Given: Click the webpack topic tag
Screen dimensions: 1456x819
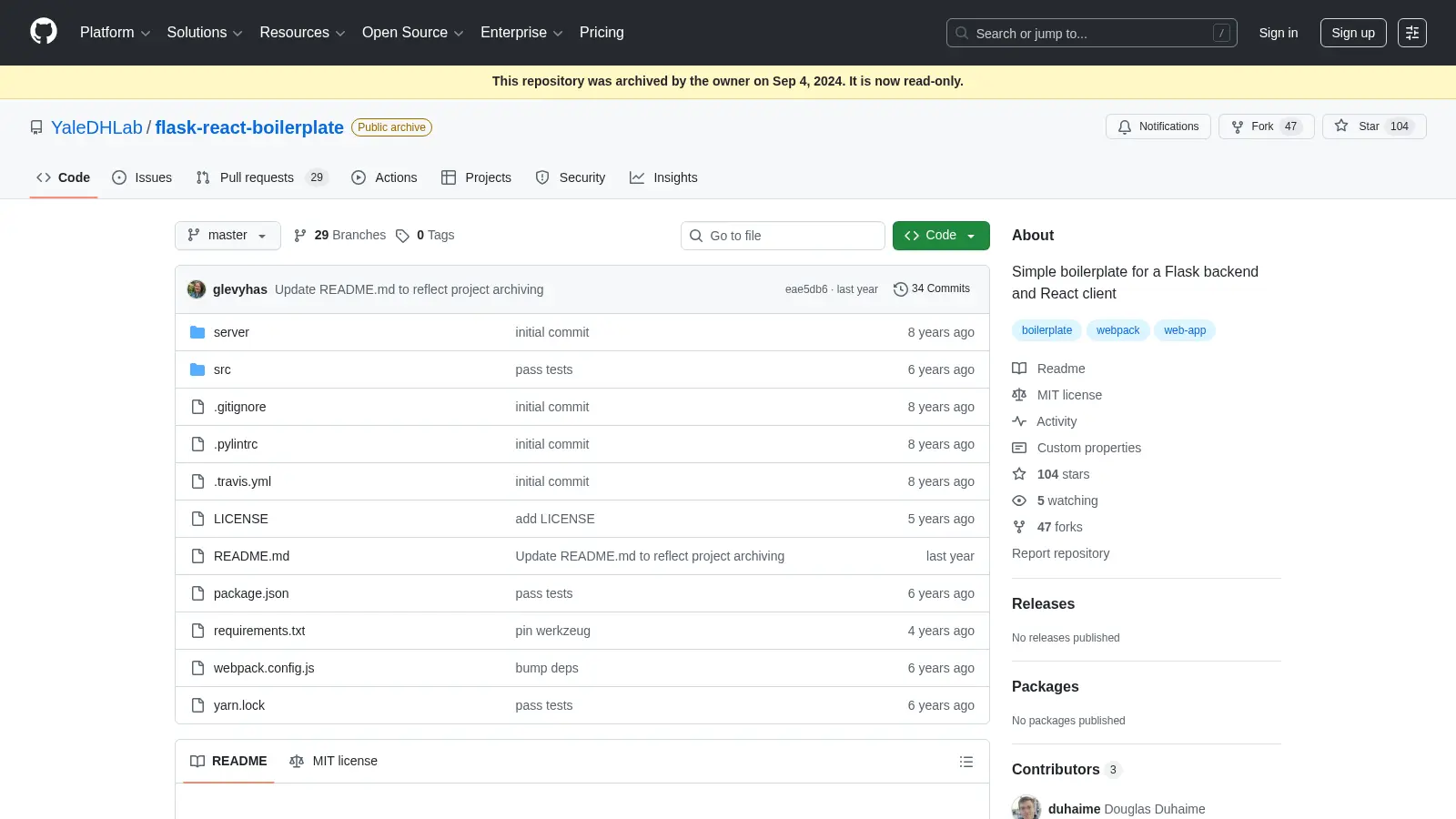Looking at the screenshot, I should click(x=1117, y=330).
